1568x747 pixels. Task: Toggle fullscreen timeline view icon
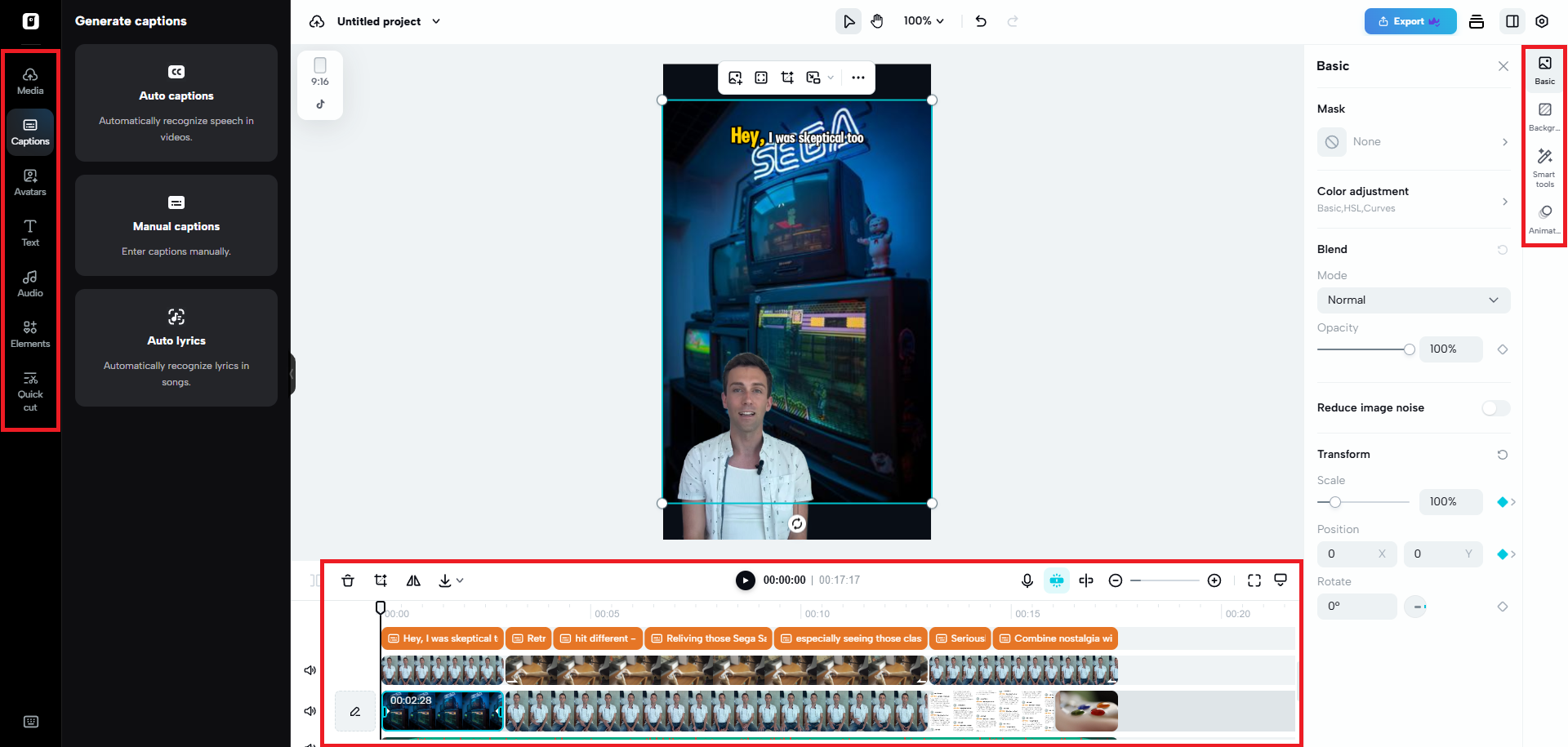pos(1254,580)
